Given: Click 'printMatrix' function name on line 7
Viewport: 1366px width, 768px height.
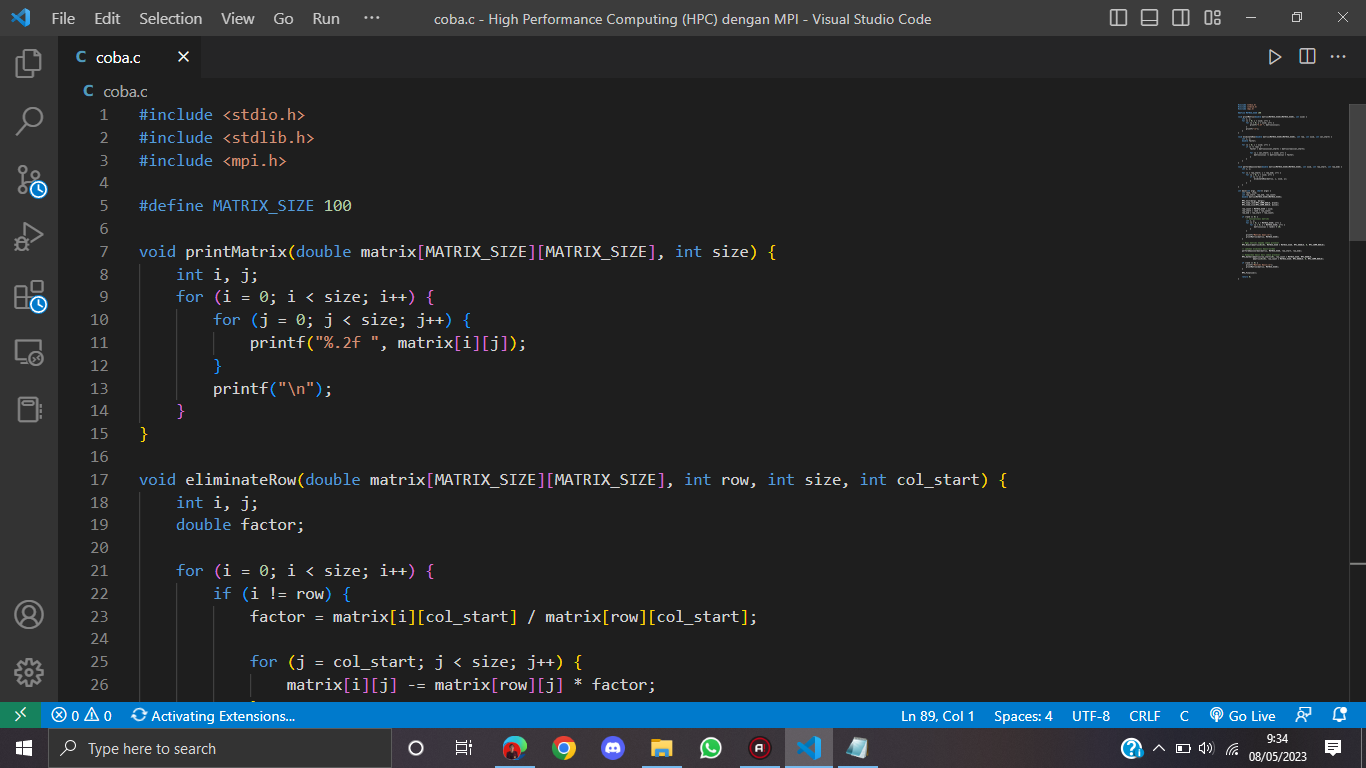Looking at the screenshot, I should pyautogui.click(x=236, y=252).
